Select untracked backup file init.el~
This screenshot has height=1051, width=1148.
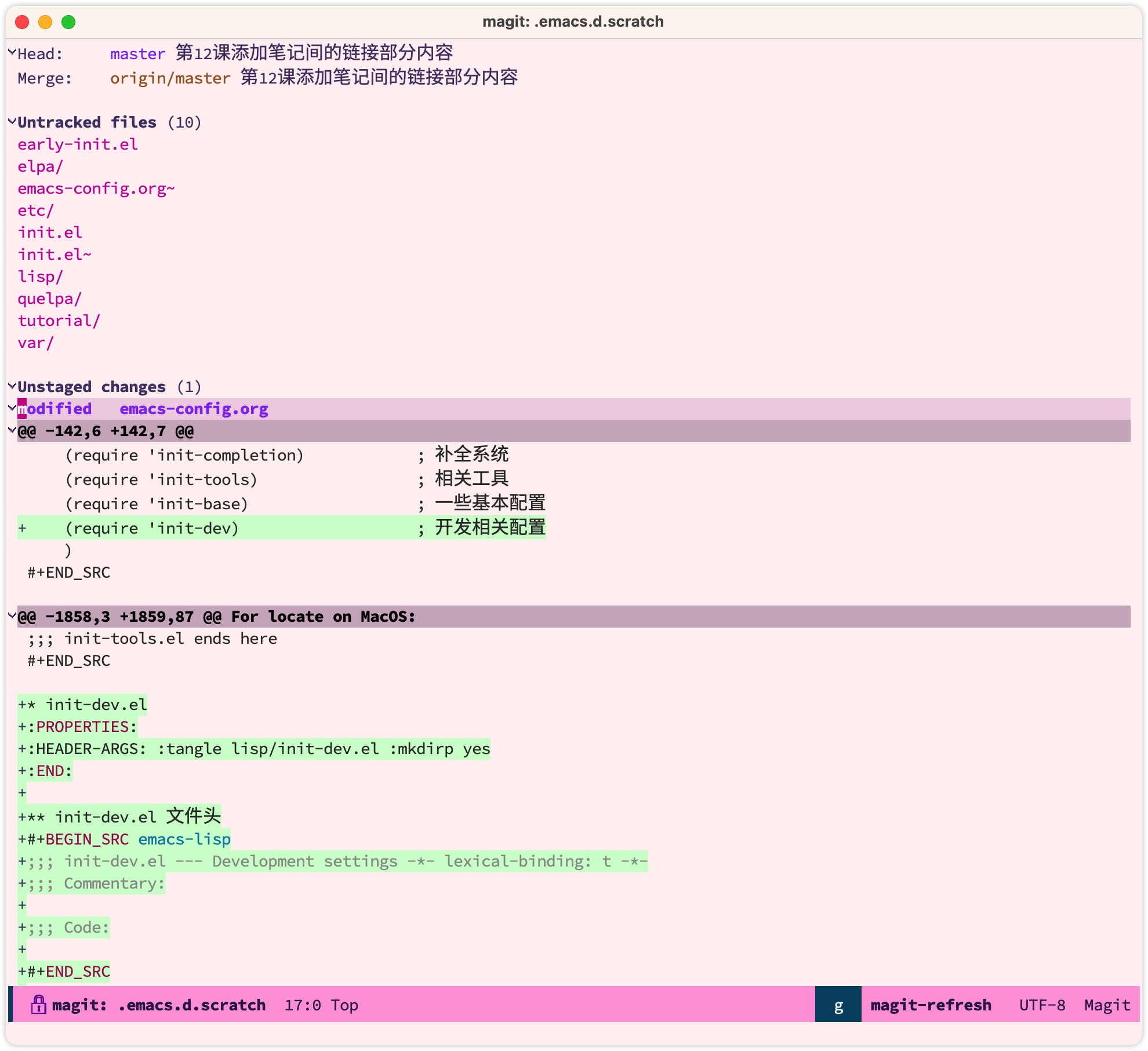[x=55, y=255]
